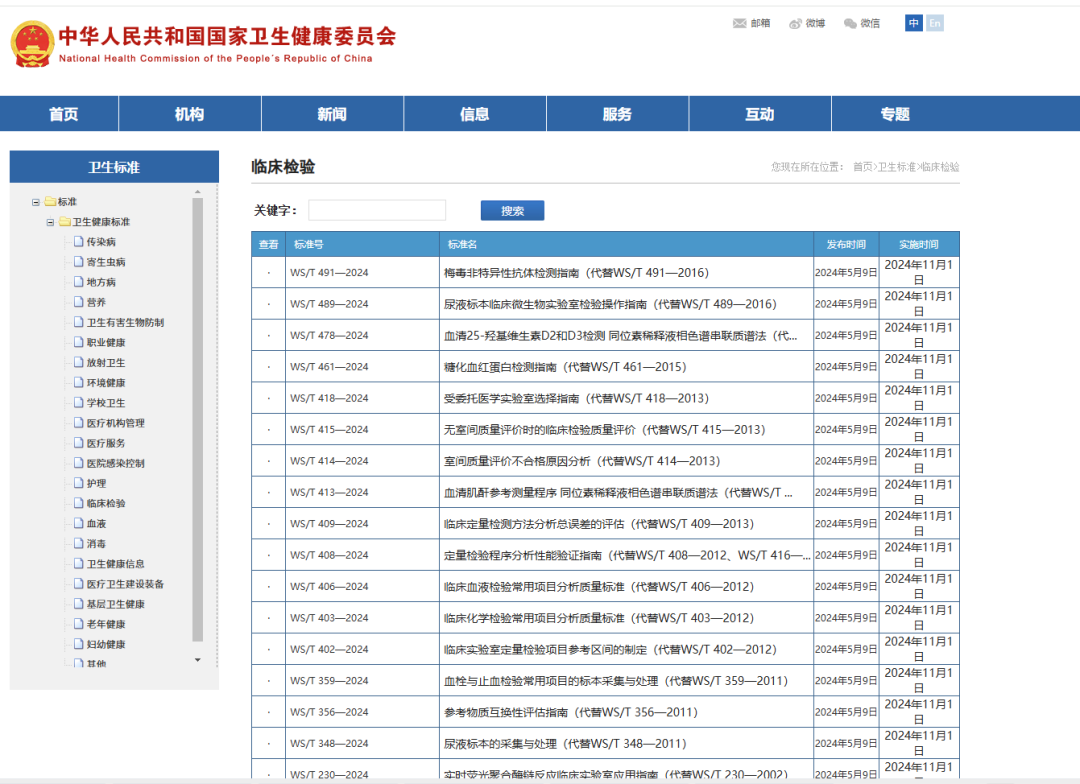Click the 卫生标准 breadcrumb link
This screenshot has width=1080, height=784.
click(x=897, y=167)
